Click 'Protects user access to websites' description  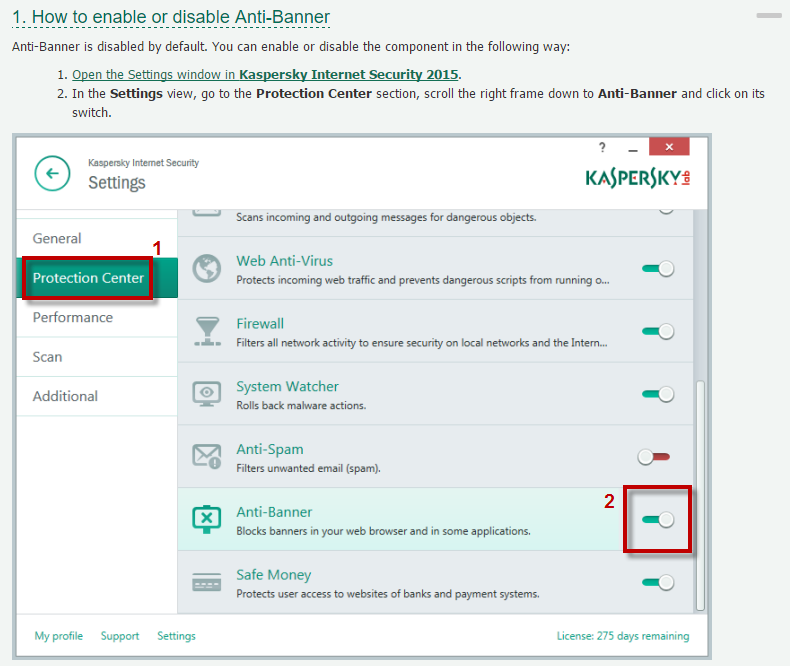click(388, 594)
